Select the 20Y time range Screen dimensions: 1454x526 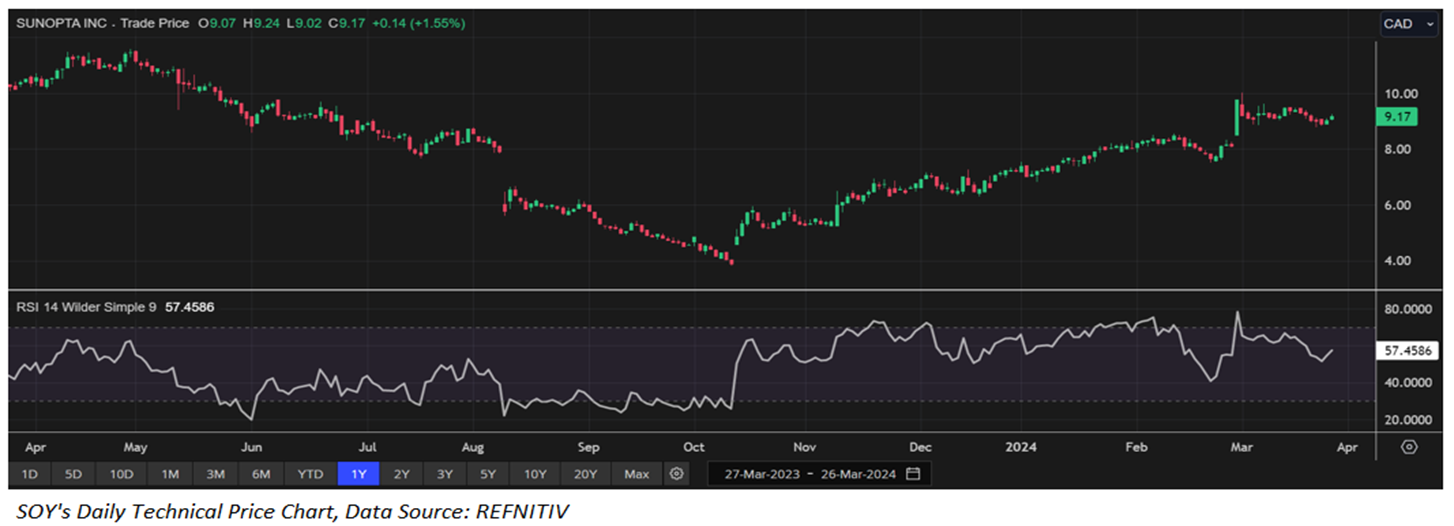[585, 473]
